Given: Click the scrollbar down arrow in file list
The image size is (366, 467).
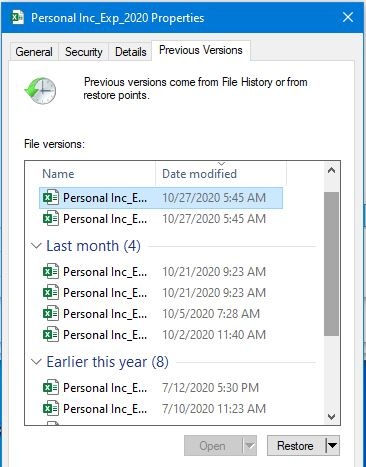Looking at the screenshot, I should coord(331,417).
